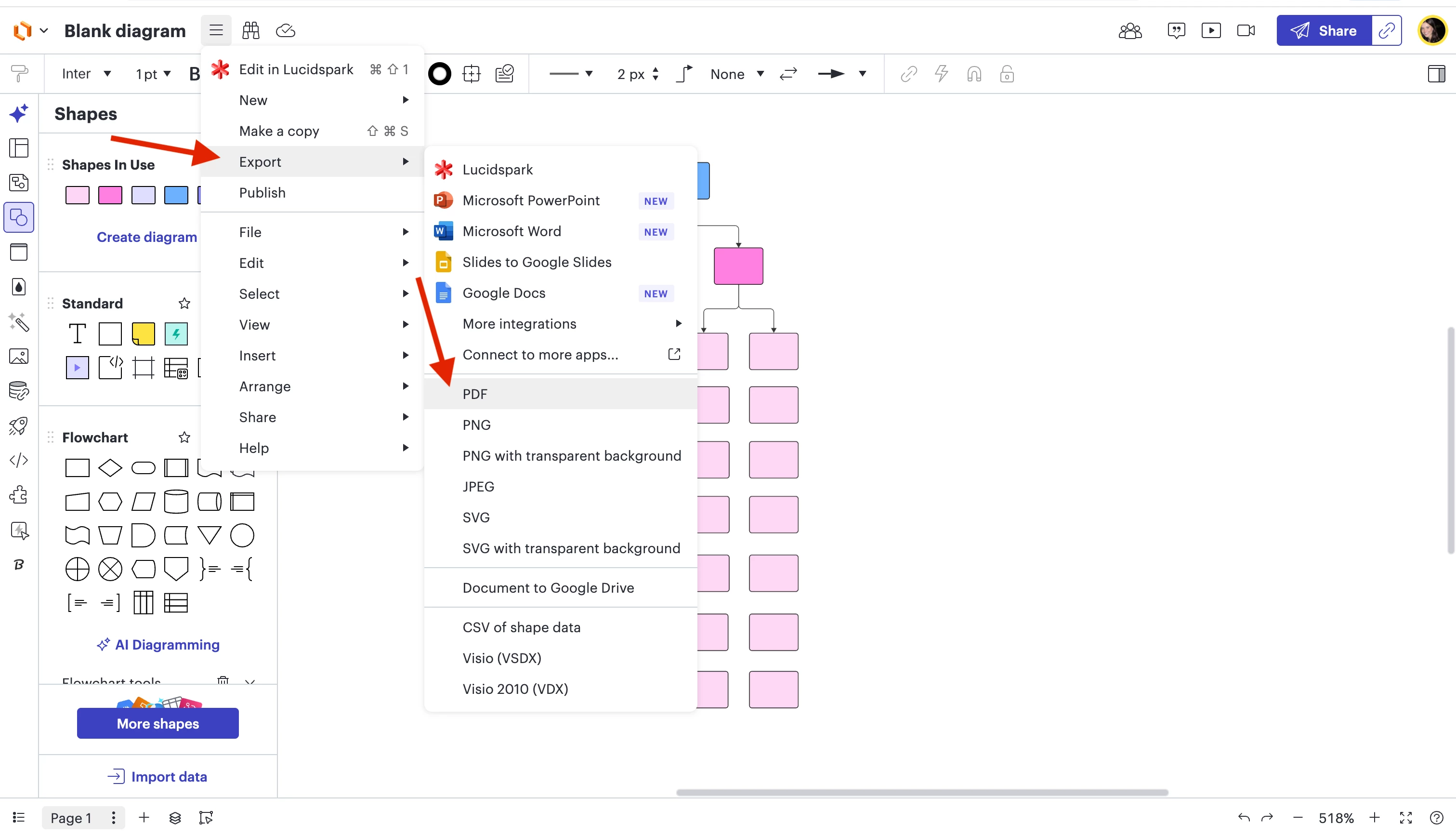Toggle favorite star on Standard library

[184, 303]
